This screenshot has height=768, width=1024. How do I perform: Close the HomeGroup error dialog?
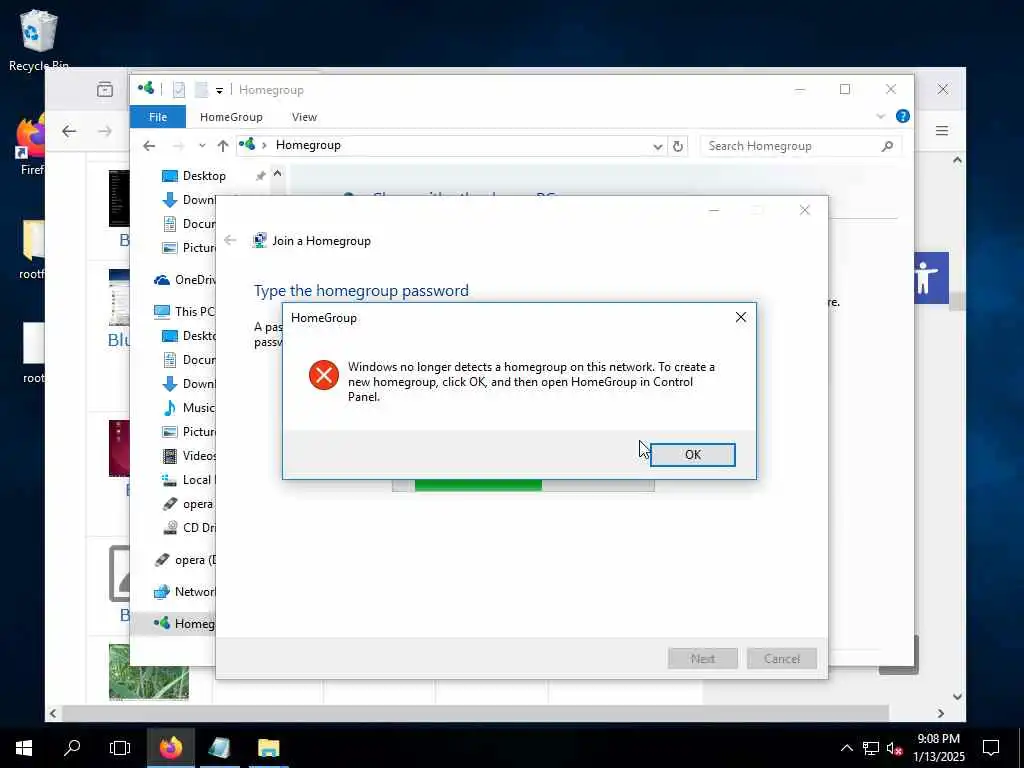coord(741,317)
